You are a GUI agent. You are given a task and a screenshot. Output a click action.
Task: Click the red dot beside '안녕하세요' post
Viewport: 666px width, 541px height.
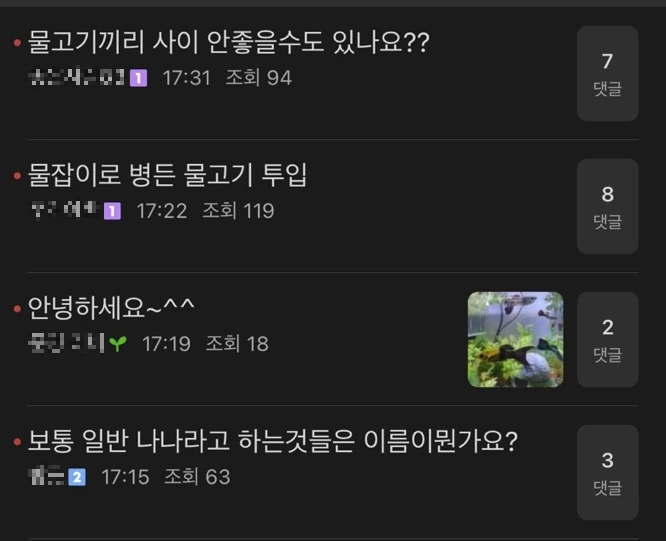click(x=17, y=309)
